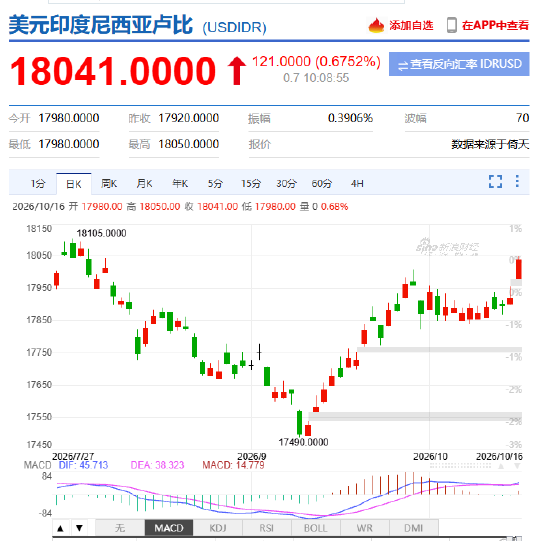
Task: Click the flame icon beside 添加自选
Action: click(x=376, y=25)
